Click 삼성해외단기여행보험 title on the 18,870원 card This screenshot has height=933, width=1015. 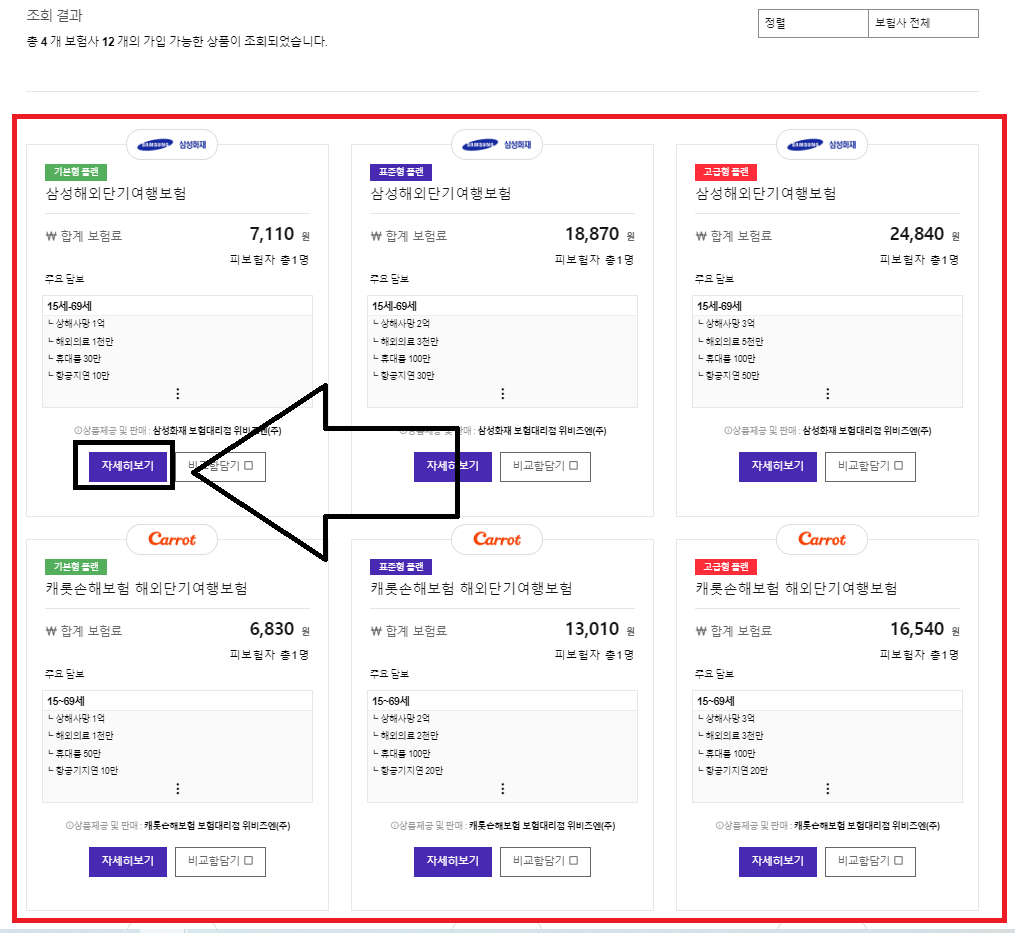[441, 194]
